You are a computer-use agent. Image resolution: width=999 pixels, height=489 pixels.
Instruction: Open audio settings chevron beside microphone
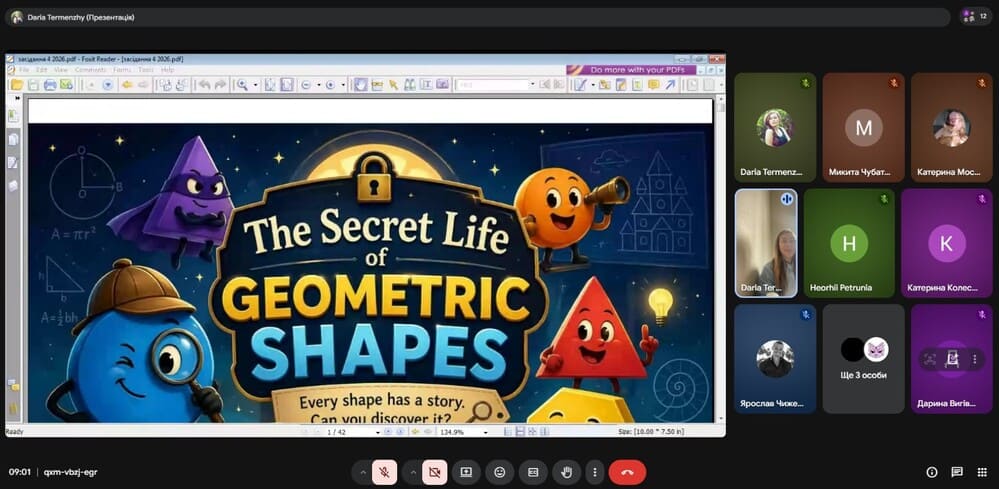363,472
